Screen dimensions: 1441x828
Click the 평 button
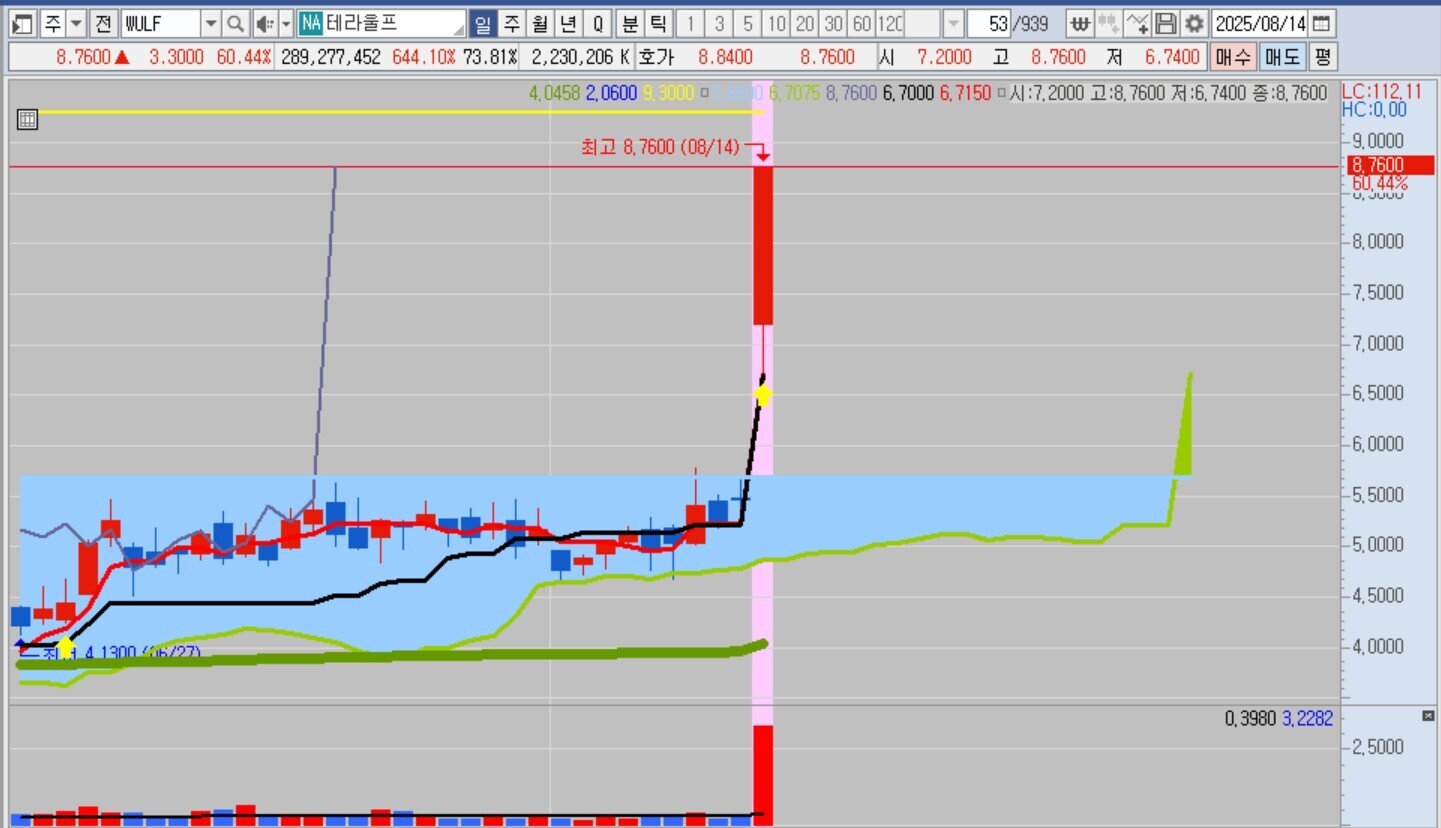click(x=1323, y=57)
